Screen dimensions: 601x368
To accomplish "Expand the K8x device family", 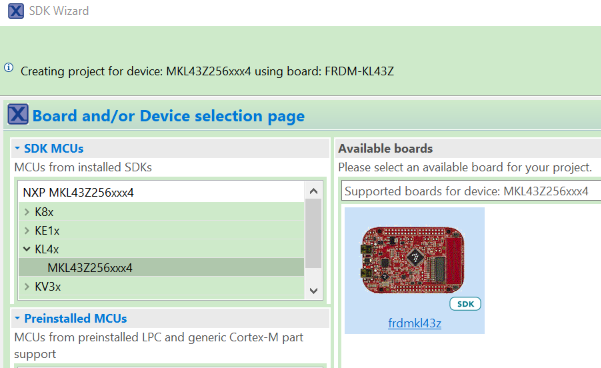I will click(27, 212).
